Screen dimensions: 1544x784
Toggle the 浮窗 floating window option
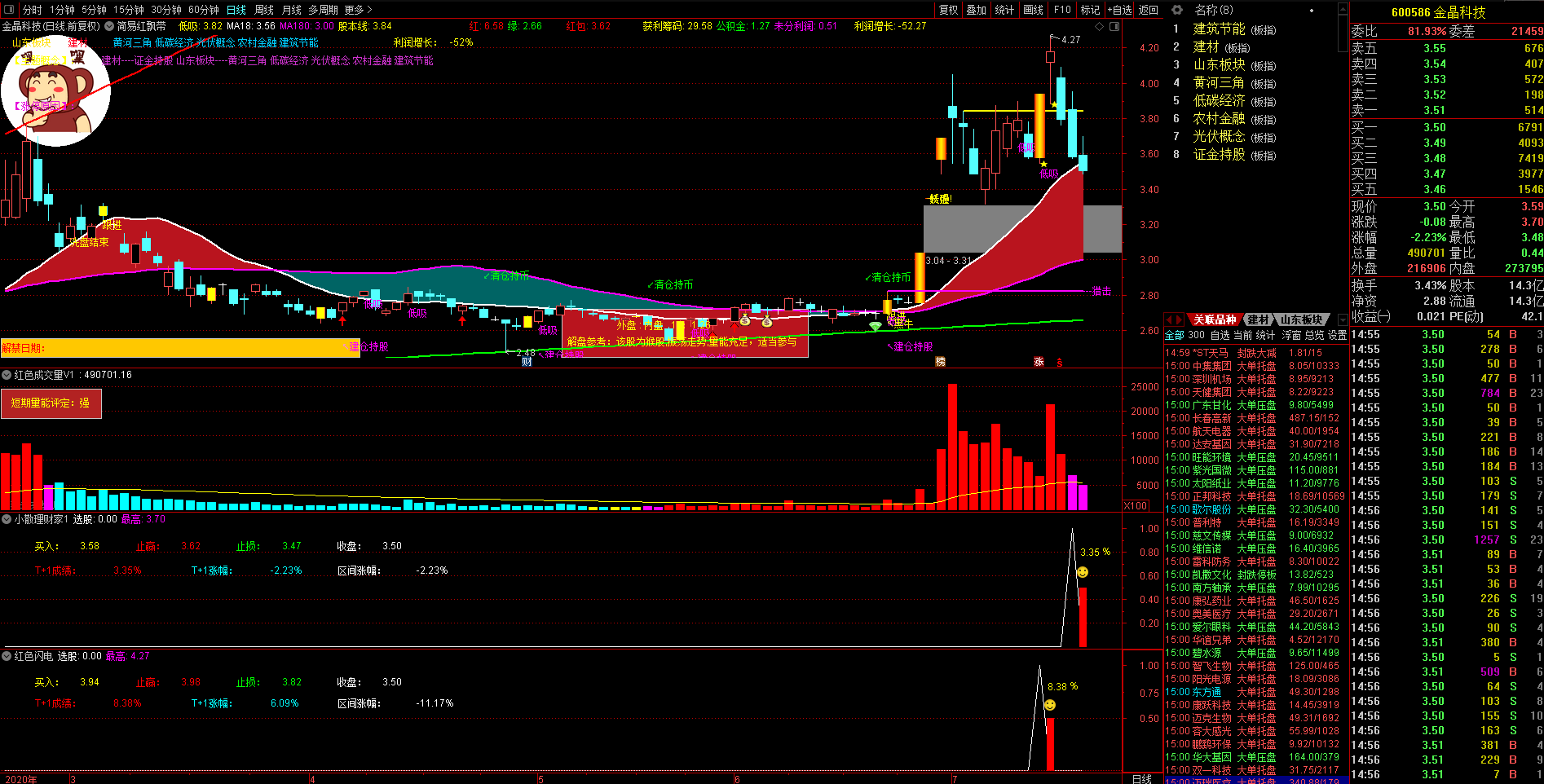[x=1291, y=335]
